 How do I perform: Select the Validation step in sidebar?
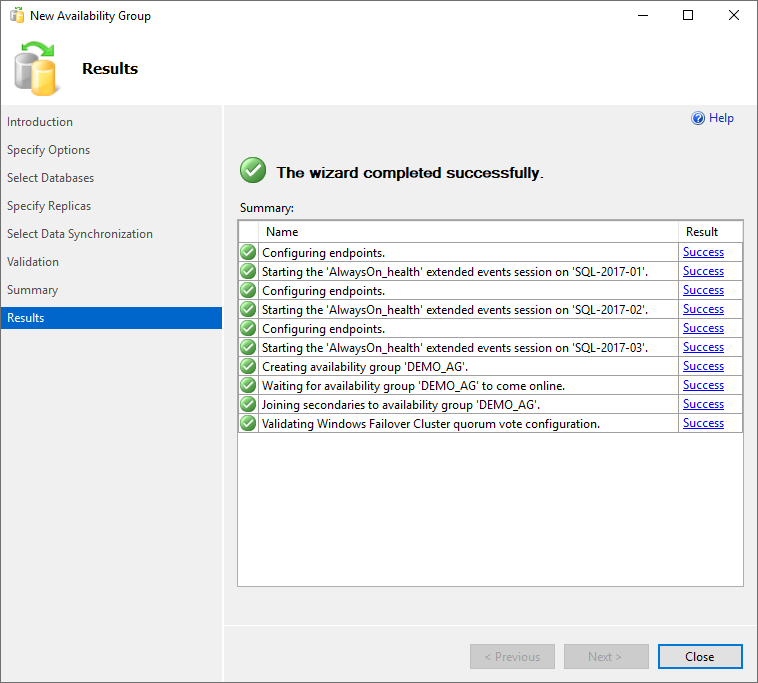click(x=33, y=262)
